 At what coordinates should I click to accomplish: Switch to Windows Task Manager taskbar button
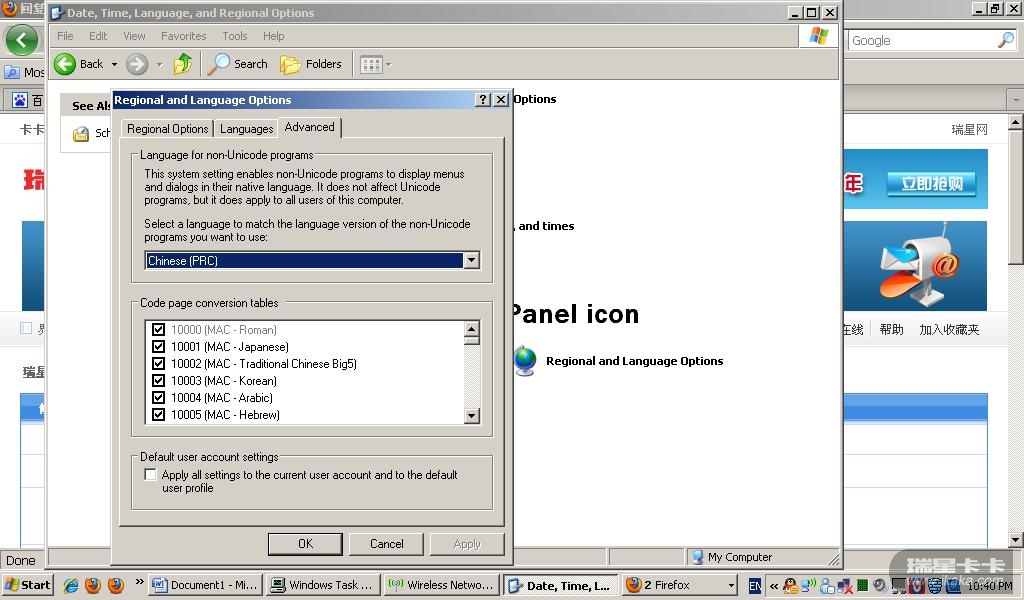pyautogui.click(x=323, y=585)
